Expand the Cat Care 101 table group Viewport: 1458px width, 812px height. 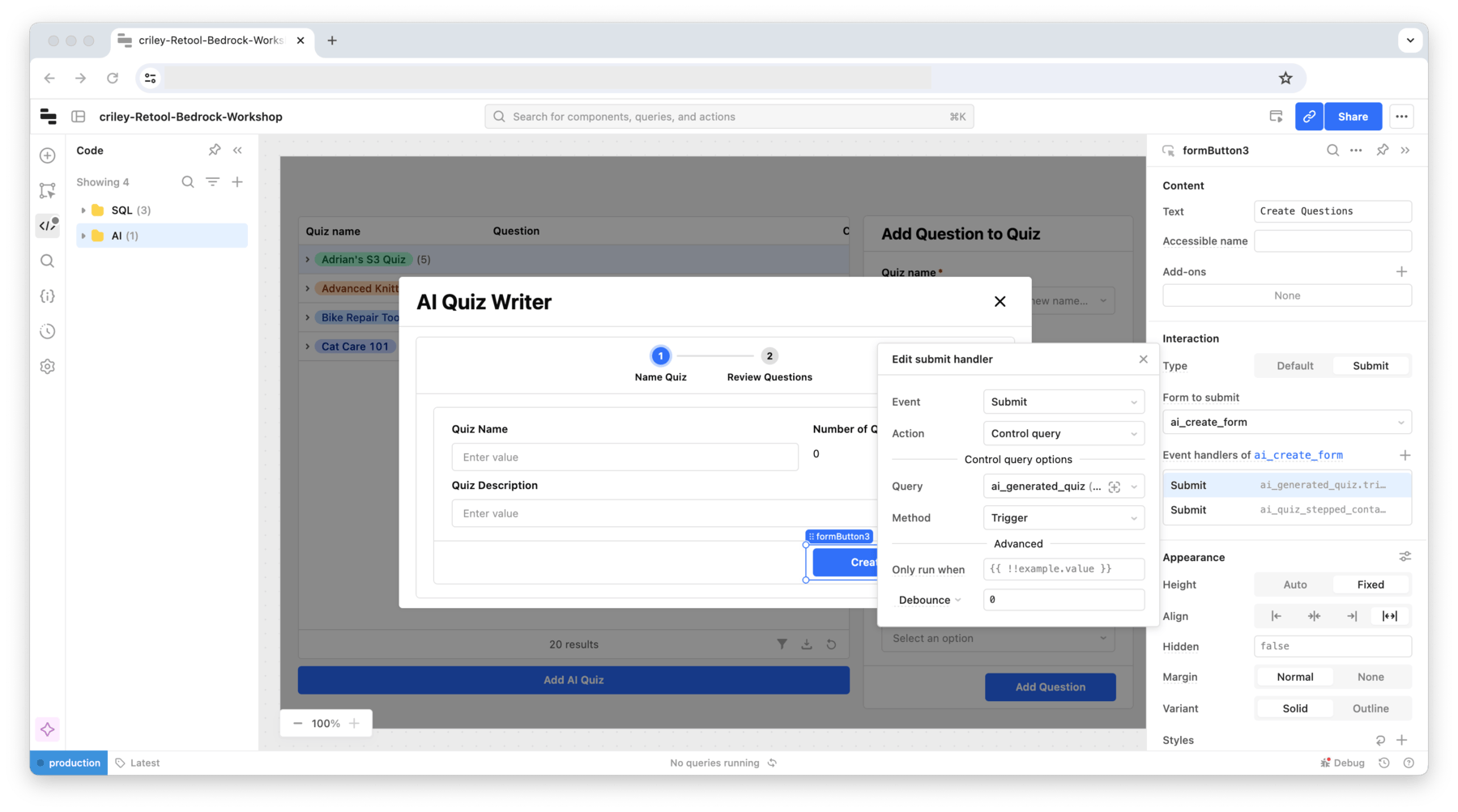[x=308, y=346]
